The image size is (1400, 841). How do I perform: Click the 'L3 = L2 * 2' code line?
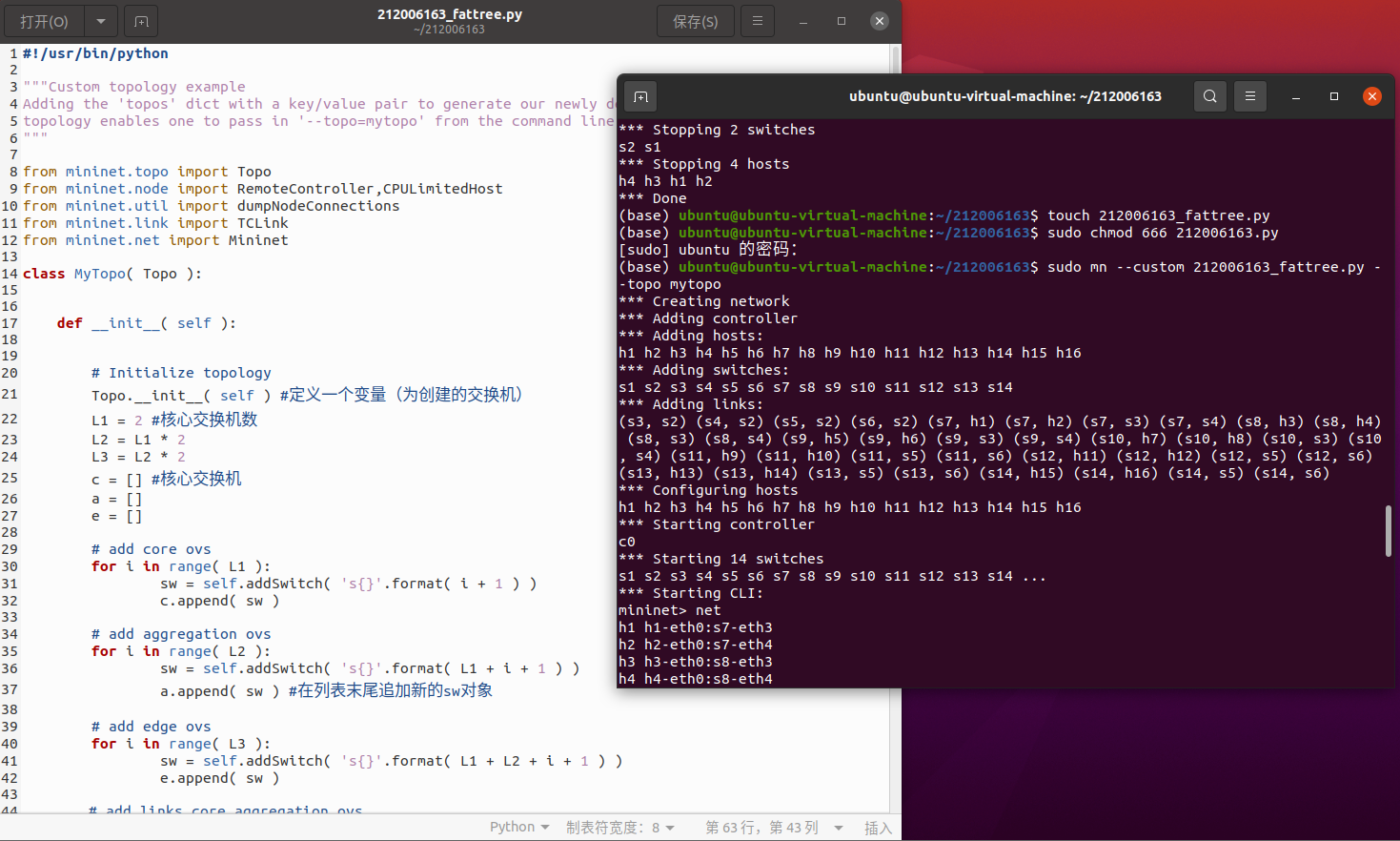138,457
